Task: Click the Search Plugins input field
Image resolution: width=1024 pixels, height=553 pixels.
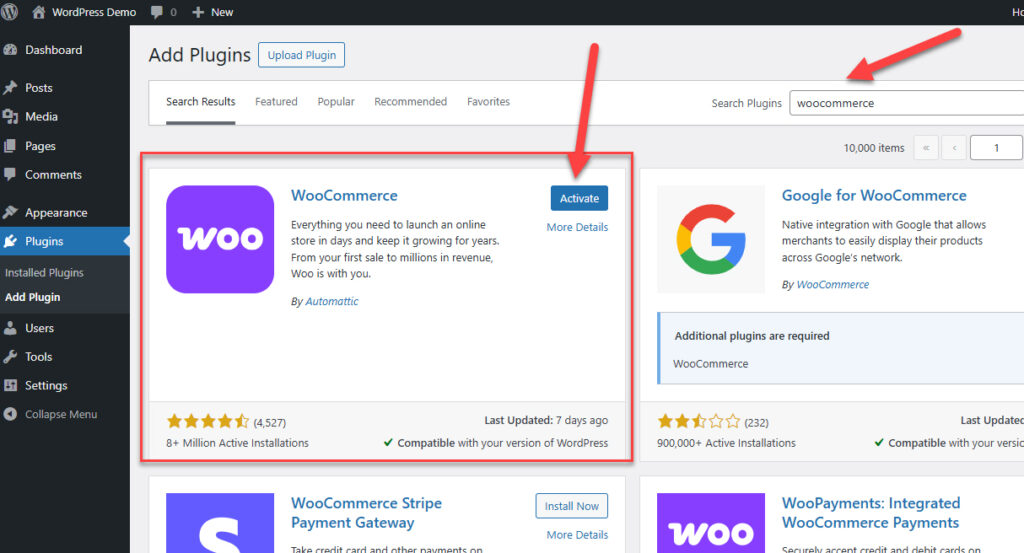Action: (x=906, y=103)
